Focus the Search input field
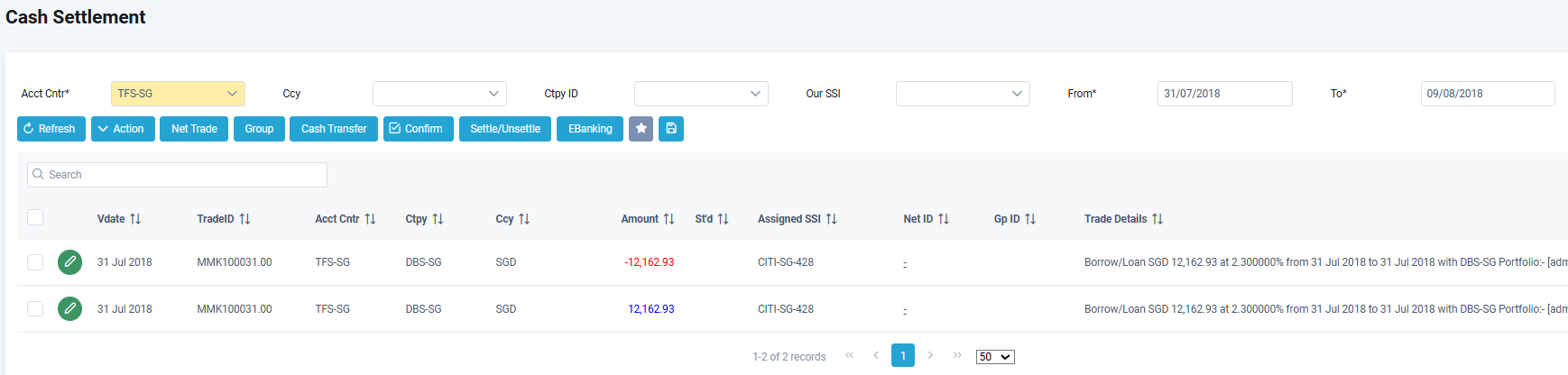Image resolution: width=1568 pixels, height=375 pixels. [177, 175]
